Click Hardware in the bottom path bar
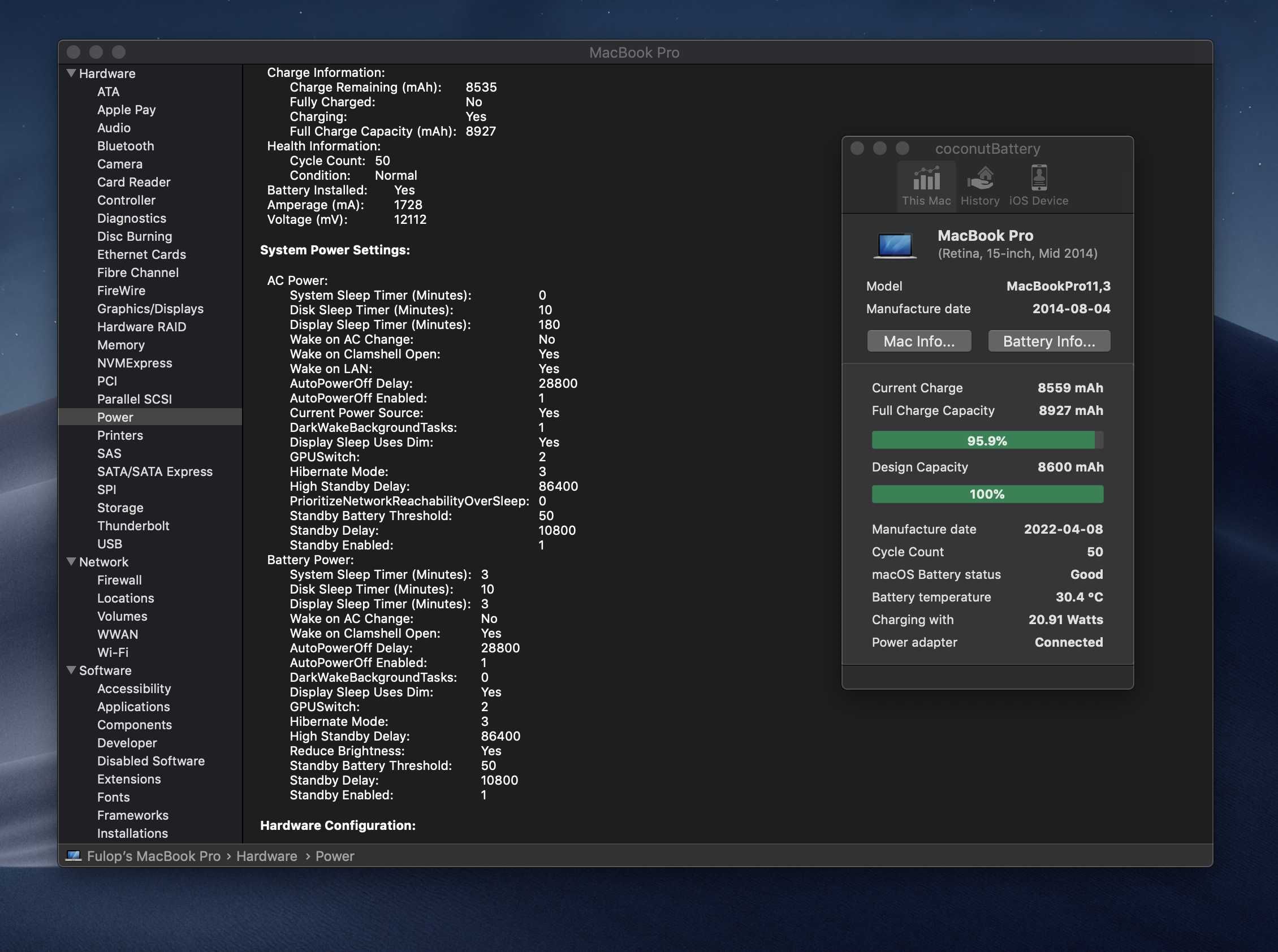The width and height of the screenshot is (1278, 952). (266, 856)
